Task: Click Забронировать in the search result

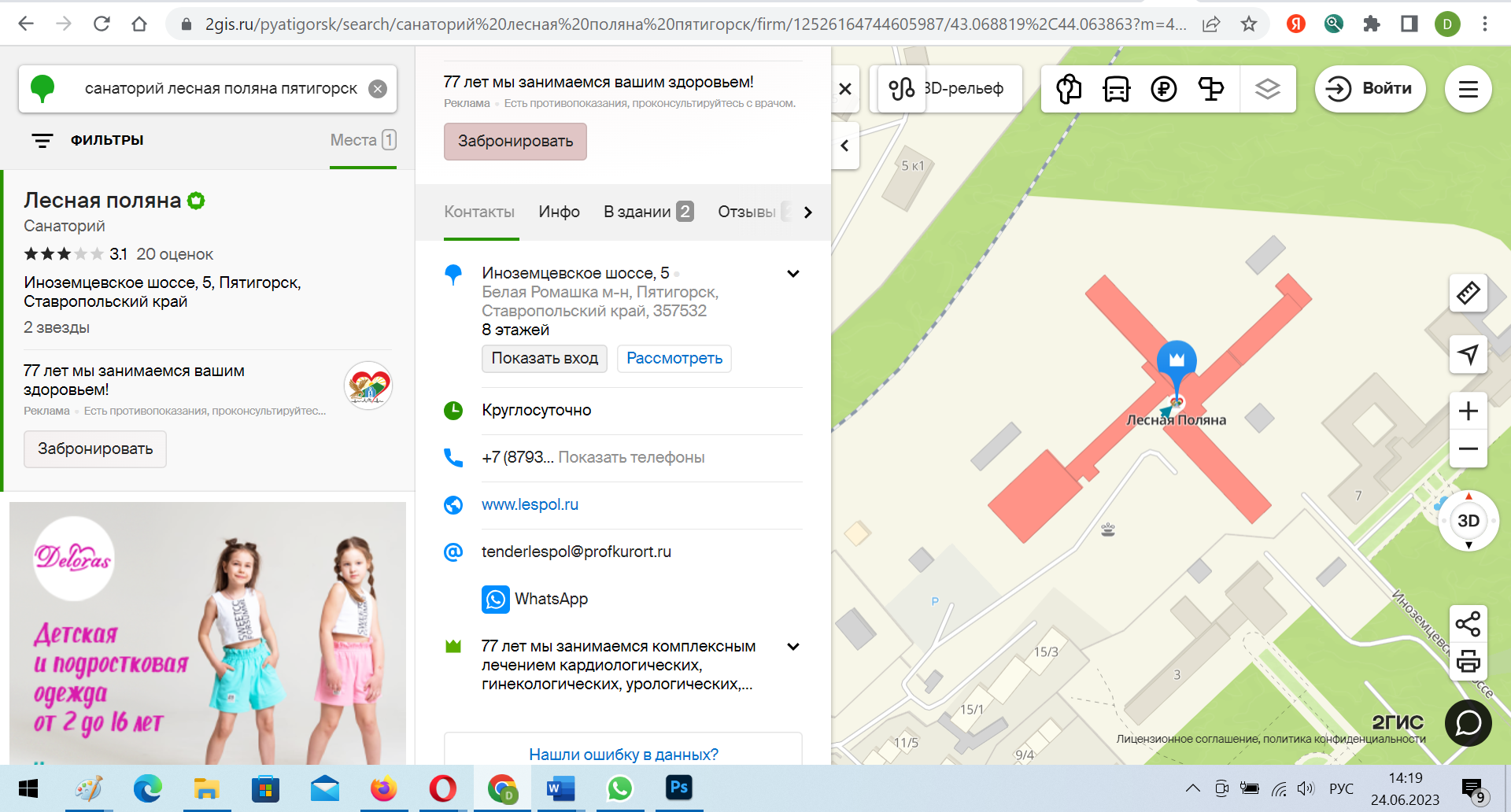Action: pos(95,449)
